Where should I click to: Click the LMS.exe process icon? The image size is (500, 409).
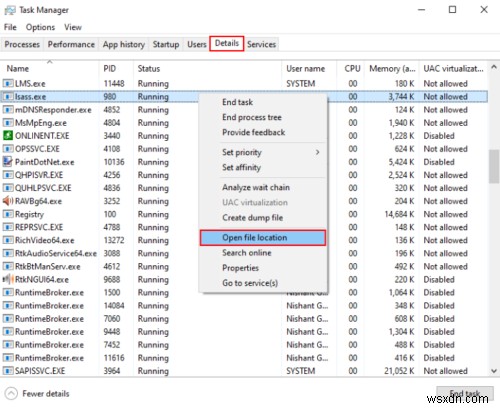point(8,83)
